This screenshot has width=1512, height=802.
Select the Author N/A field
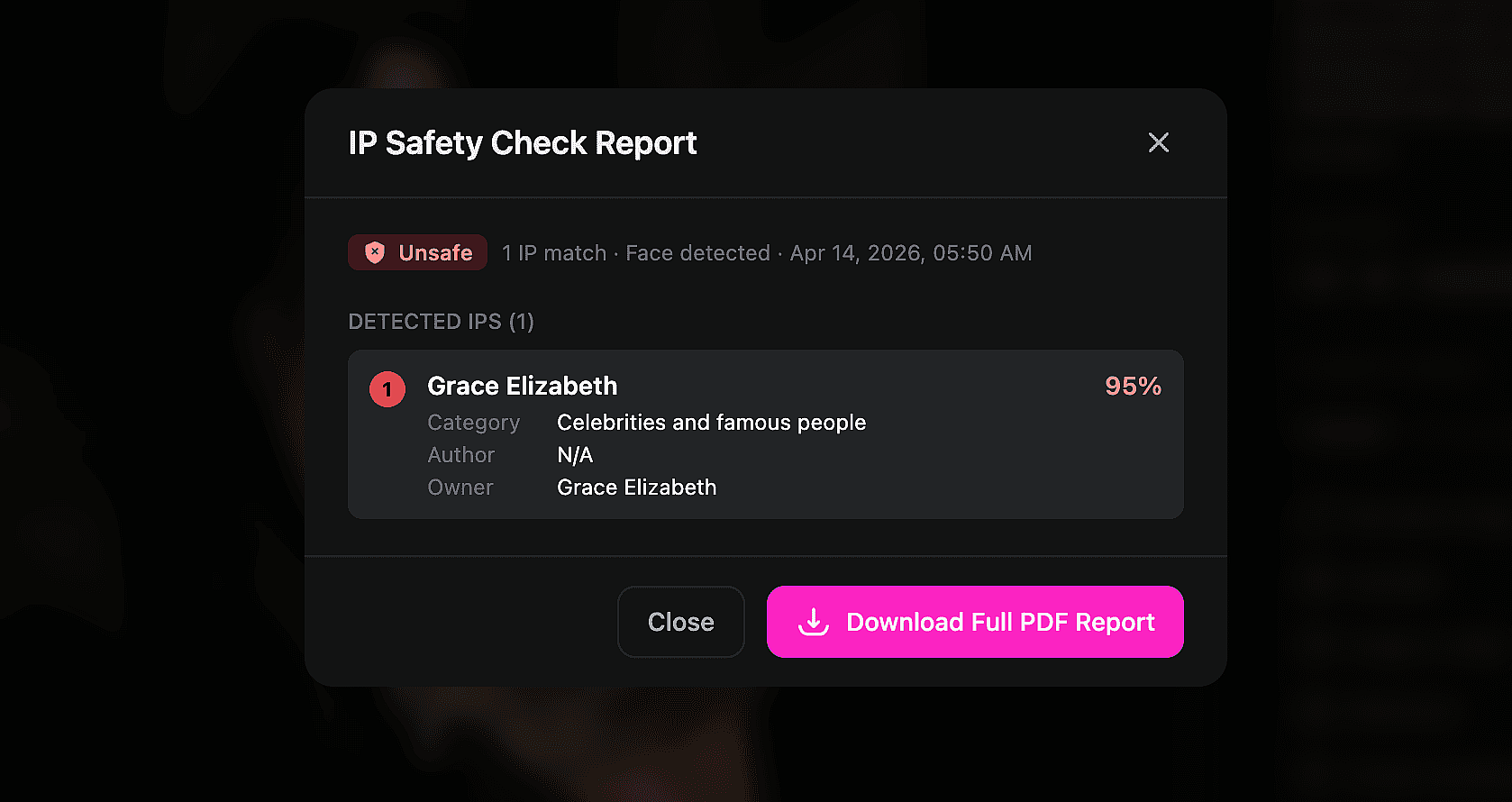pos(574,454)
